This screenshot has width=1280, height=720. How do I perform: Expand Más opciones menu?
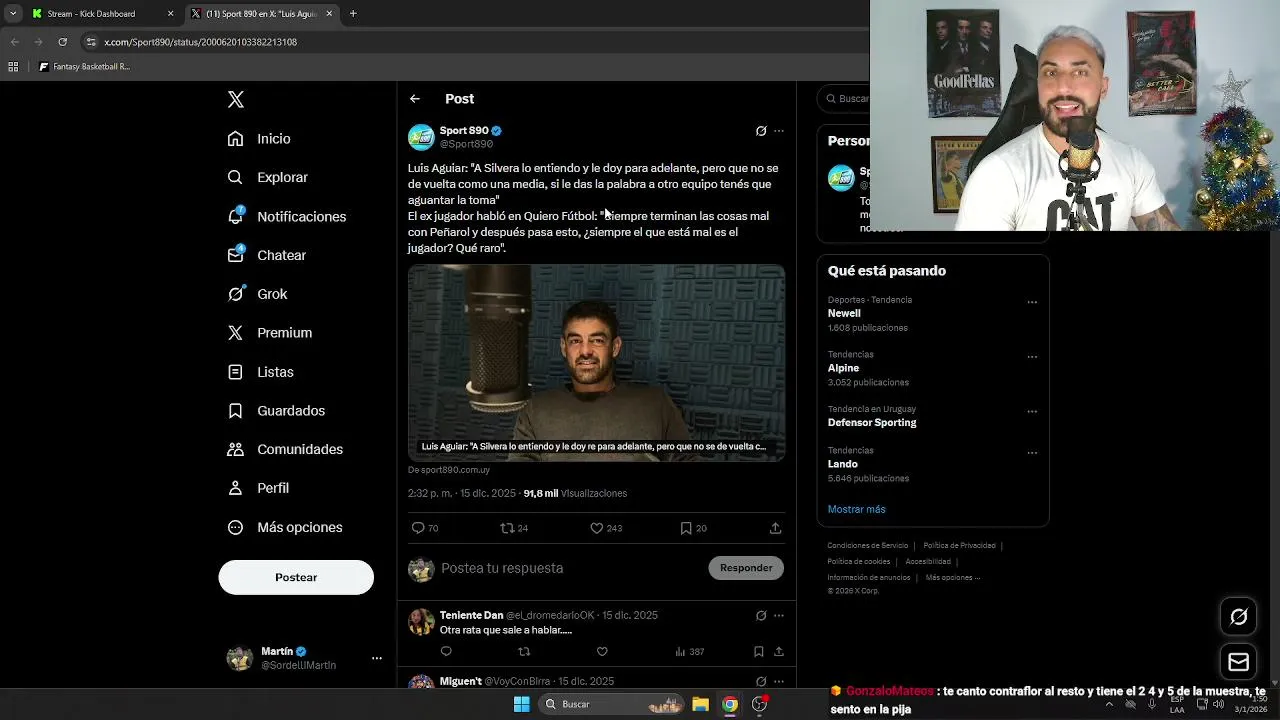(285, 527)
